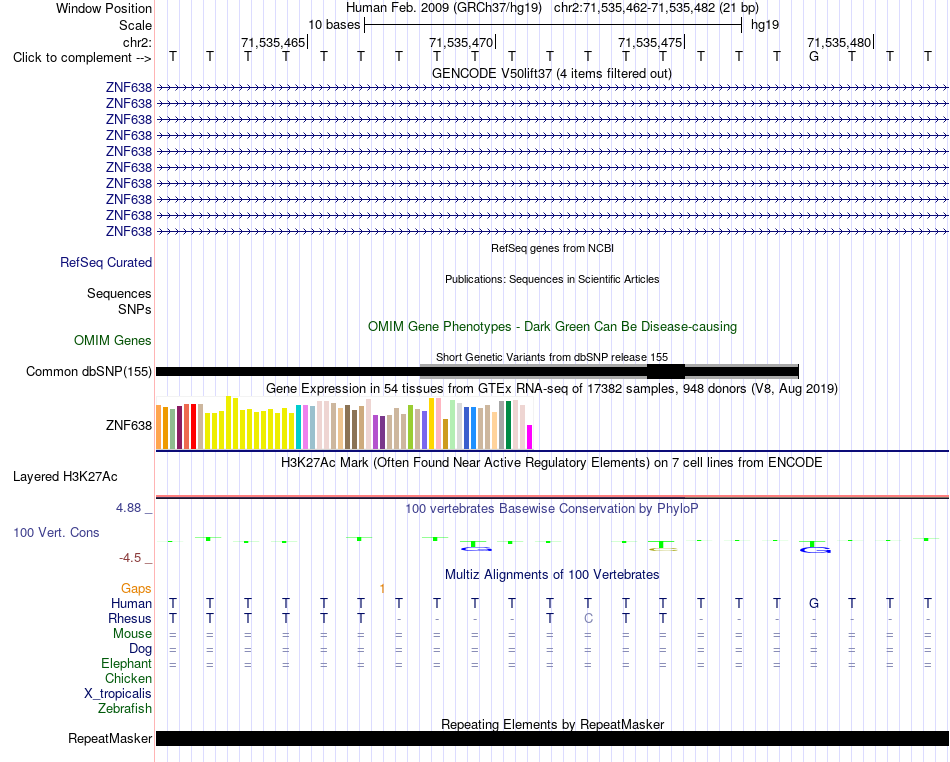The height and width of the screenshot is (762, 950).
Task: Click the orange Gaps label
Action: [x=136, y=588]
